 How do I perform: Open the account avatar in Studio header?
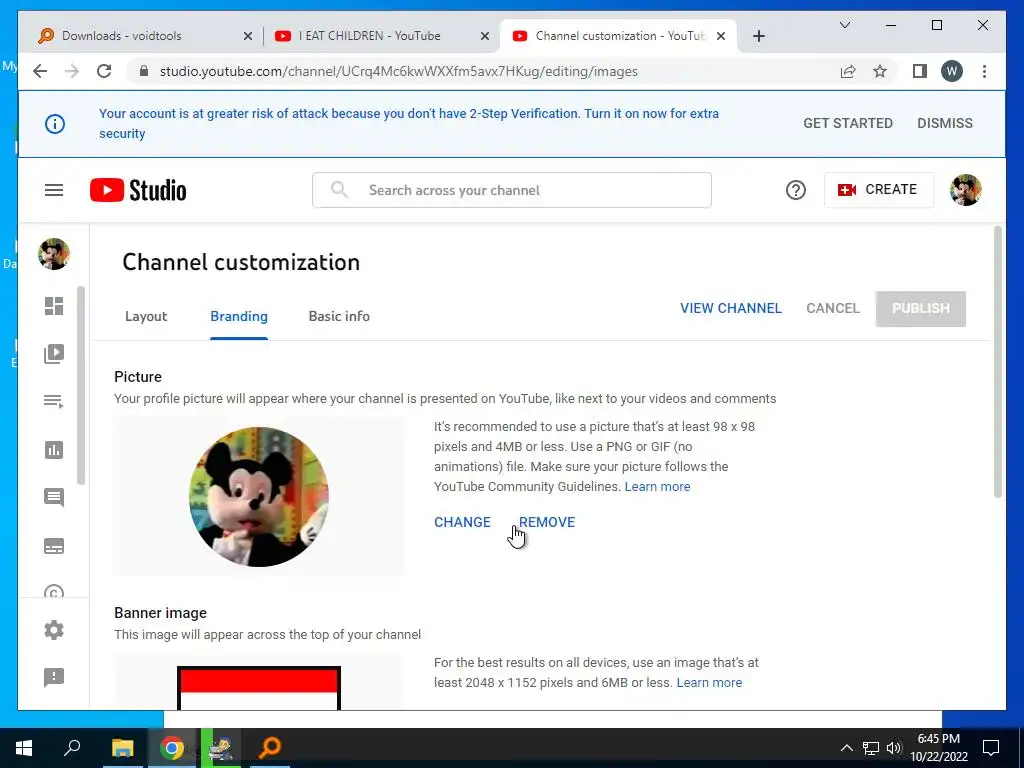pyautogui.click(x=966, y=190)
